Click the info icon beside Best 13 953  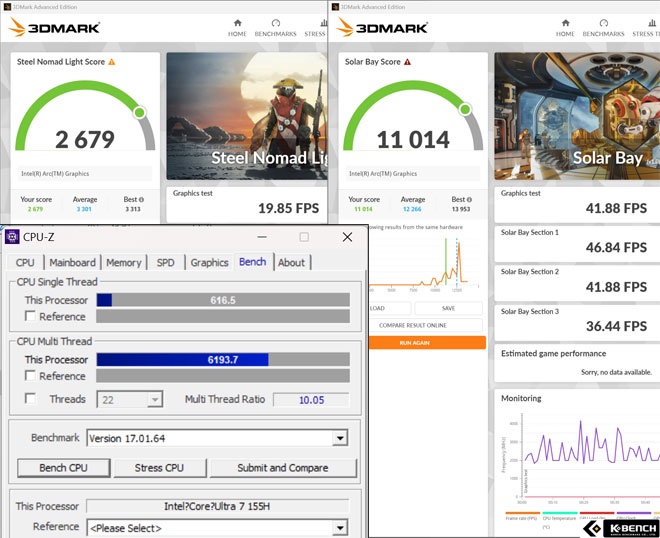(469, 200)
